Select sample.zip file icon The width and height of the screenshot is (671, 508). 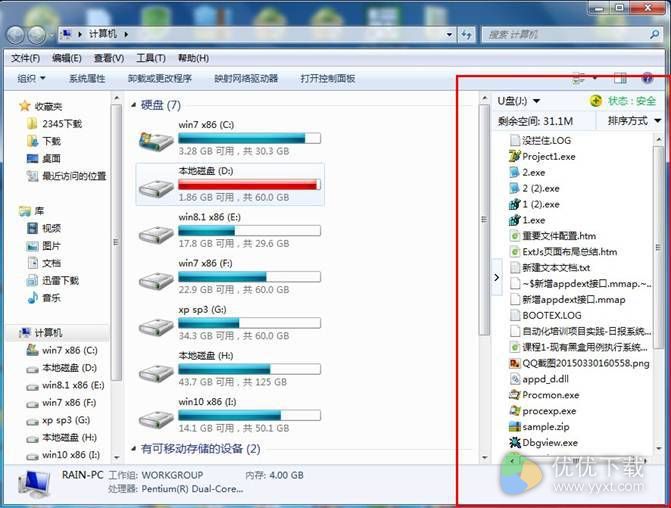point(514,427)
